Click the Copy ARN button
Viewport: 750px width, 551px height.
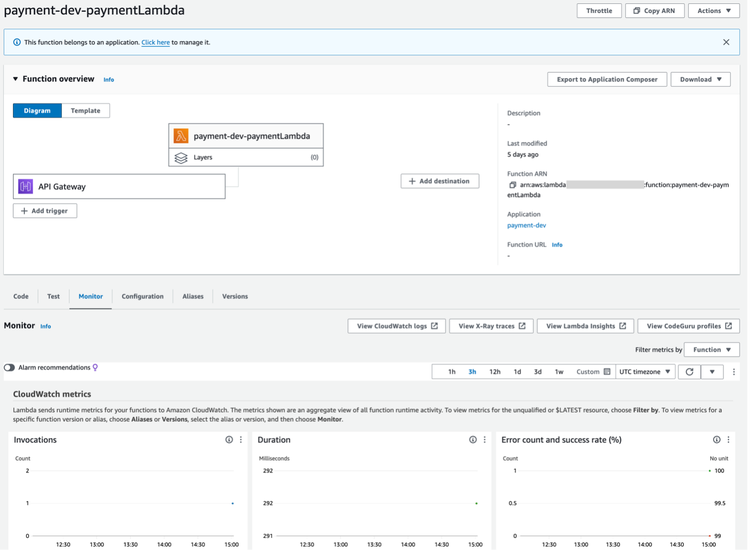[654, 11]
